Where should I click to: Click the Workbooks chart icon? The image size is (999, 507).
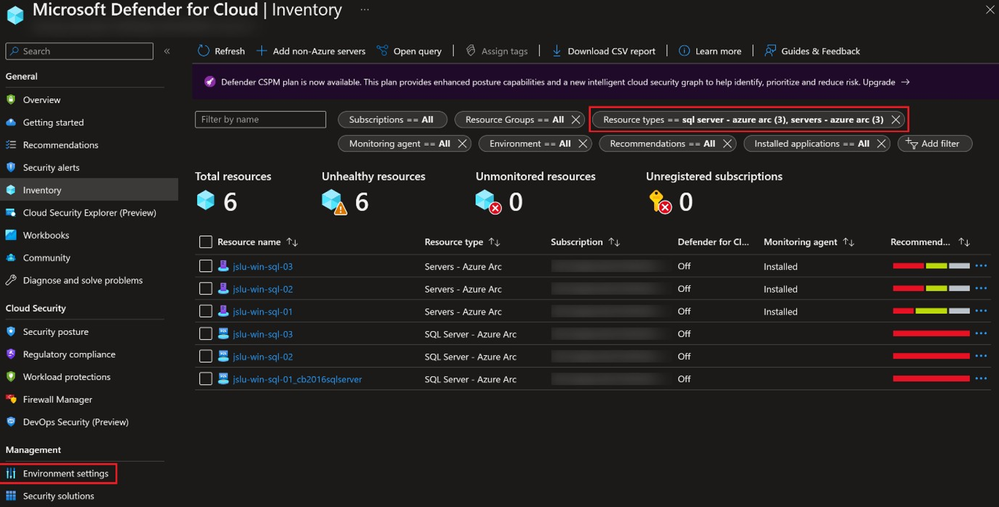click(x=11, y=235)
